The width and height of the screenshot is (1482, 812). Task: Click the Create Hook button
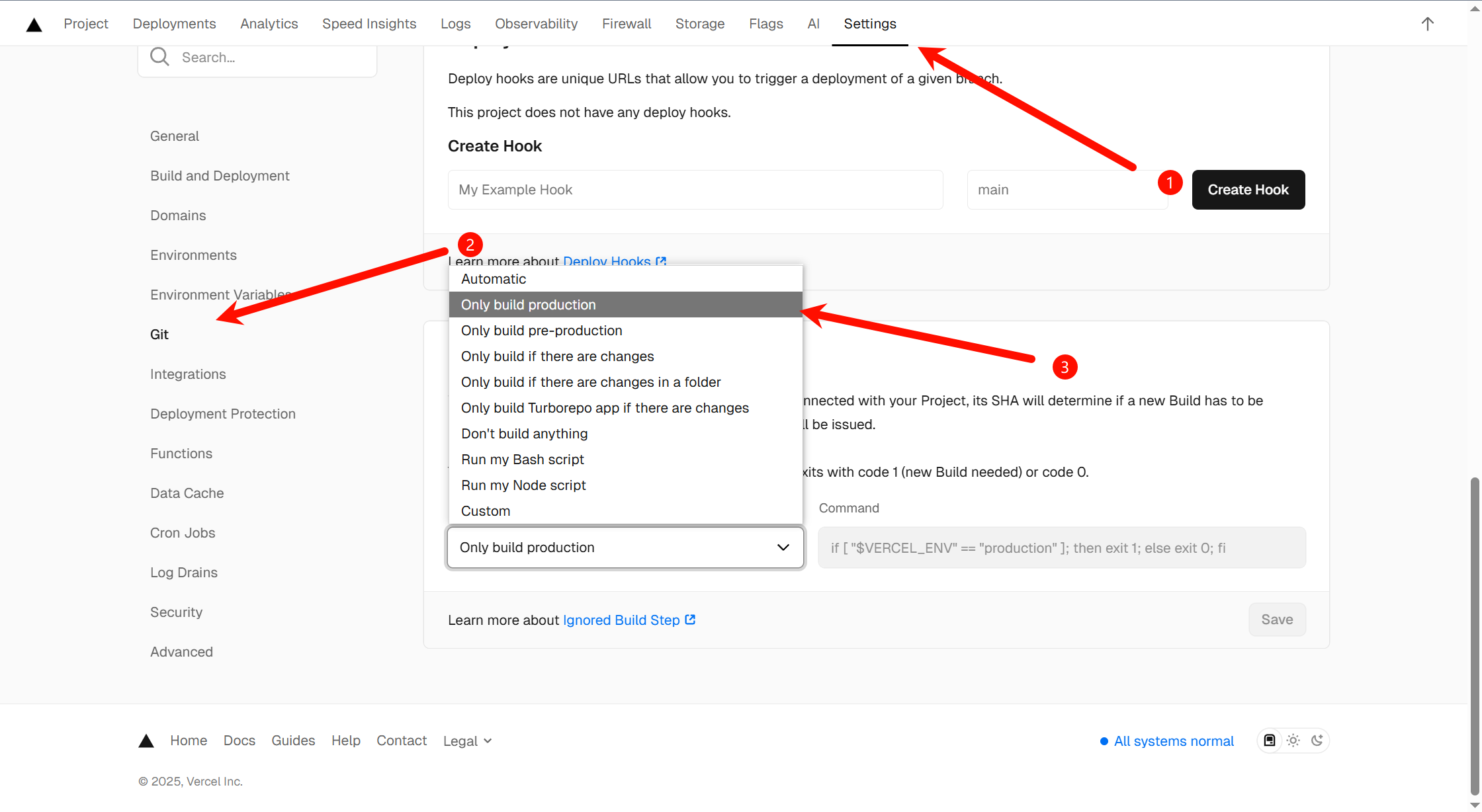[1248, 190]
